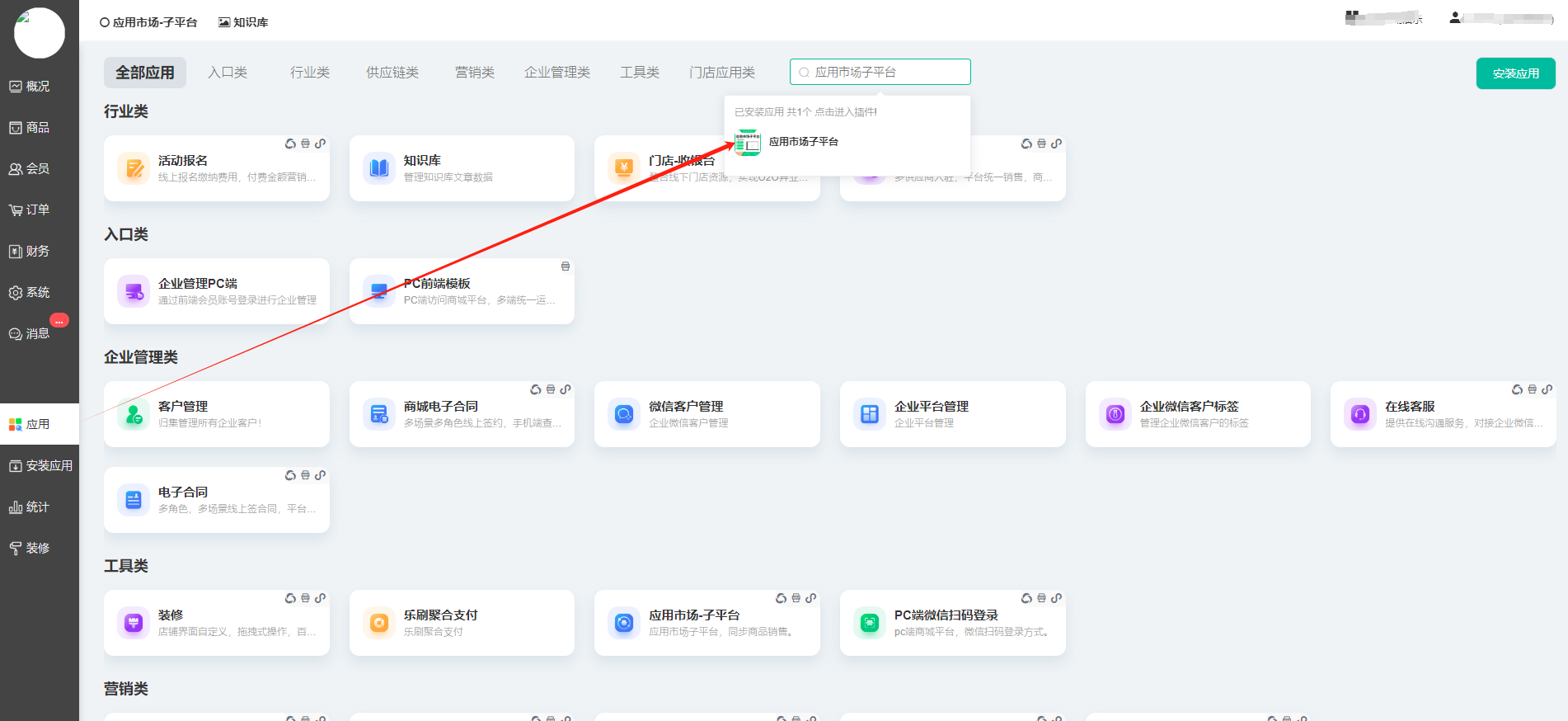1568x721 pixels.
Task: Click the 企业管理PC端 app icon
Action: point(133,291)
